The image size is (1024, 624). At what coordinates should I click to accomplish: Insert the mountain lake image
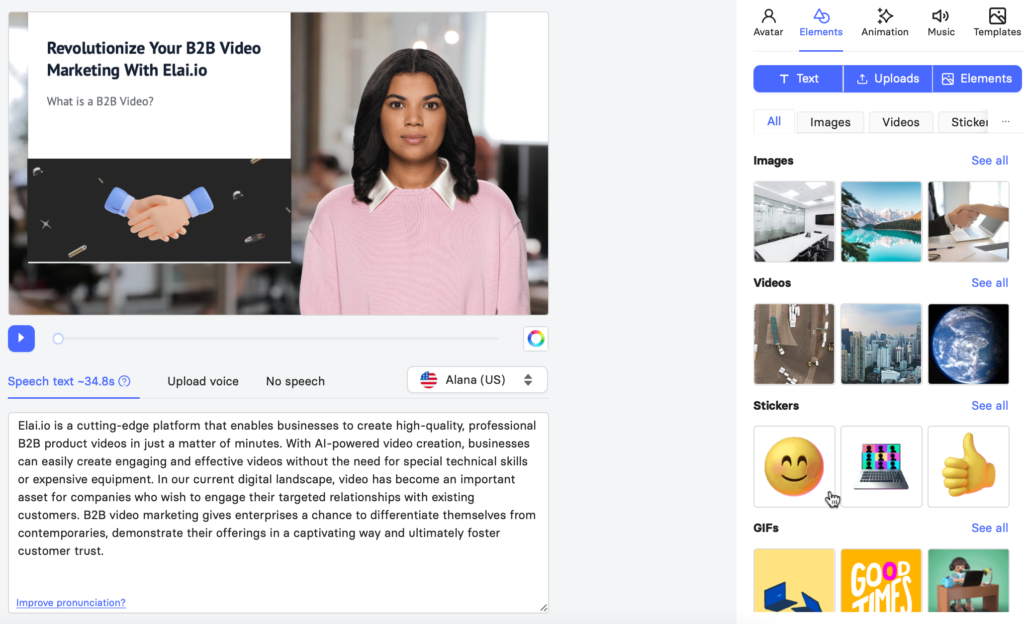coord(881,222)
